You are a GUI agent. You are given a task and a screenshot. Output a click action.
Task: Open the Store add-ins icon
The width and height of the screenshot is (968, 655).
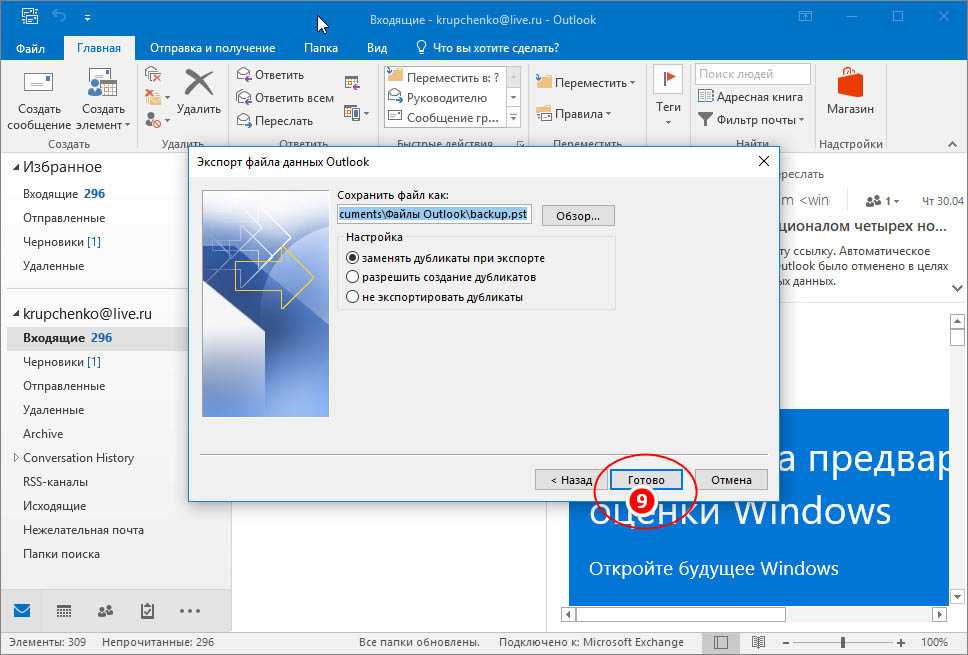coord(849,84)
